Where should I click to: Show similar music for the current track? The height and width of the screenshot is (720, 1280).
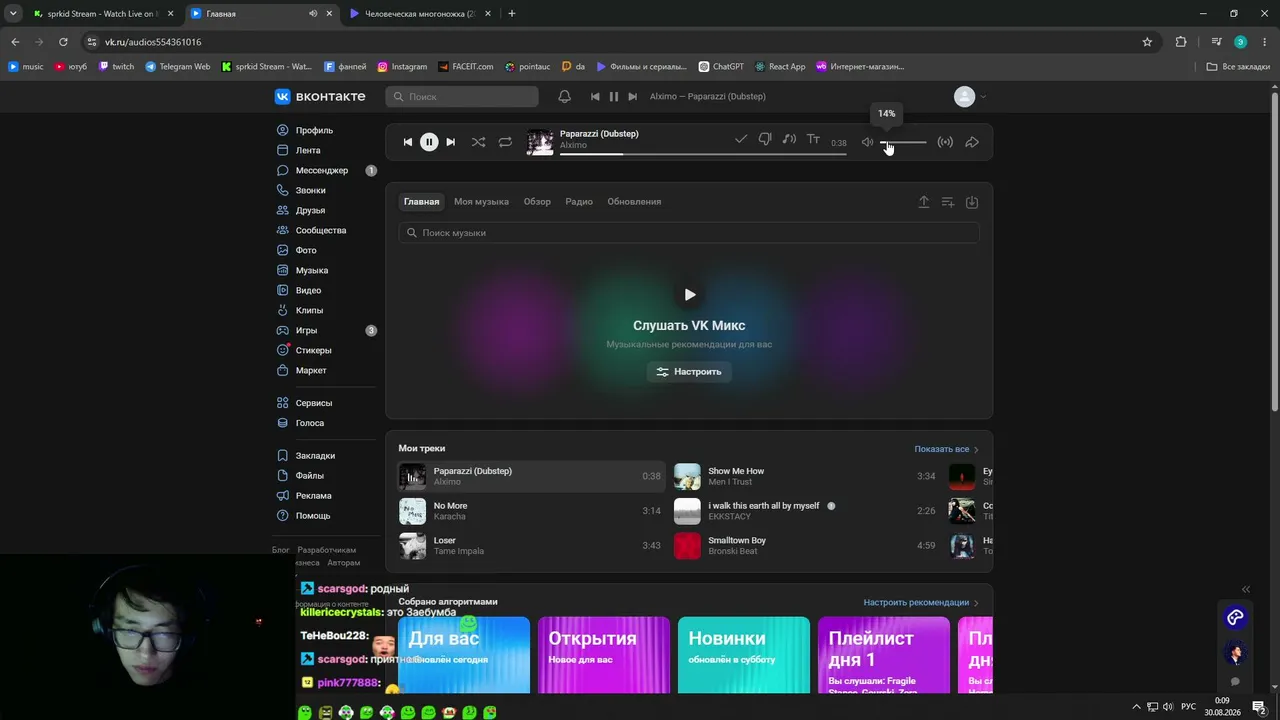[789, 140]
